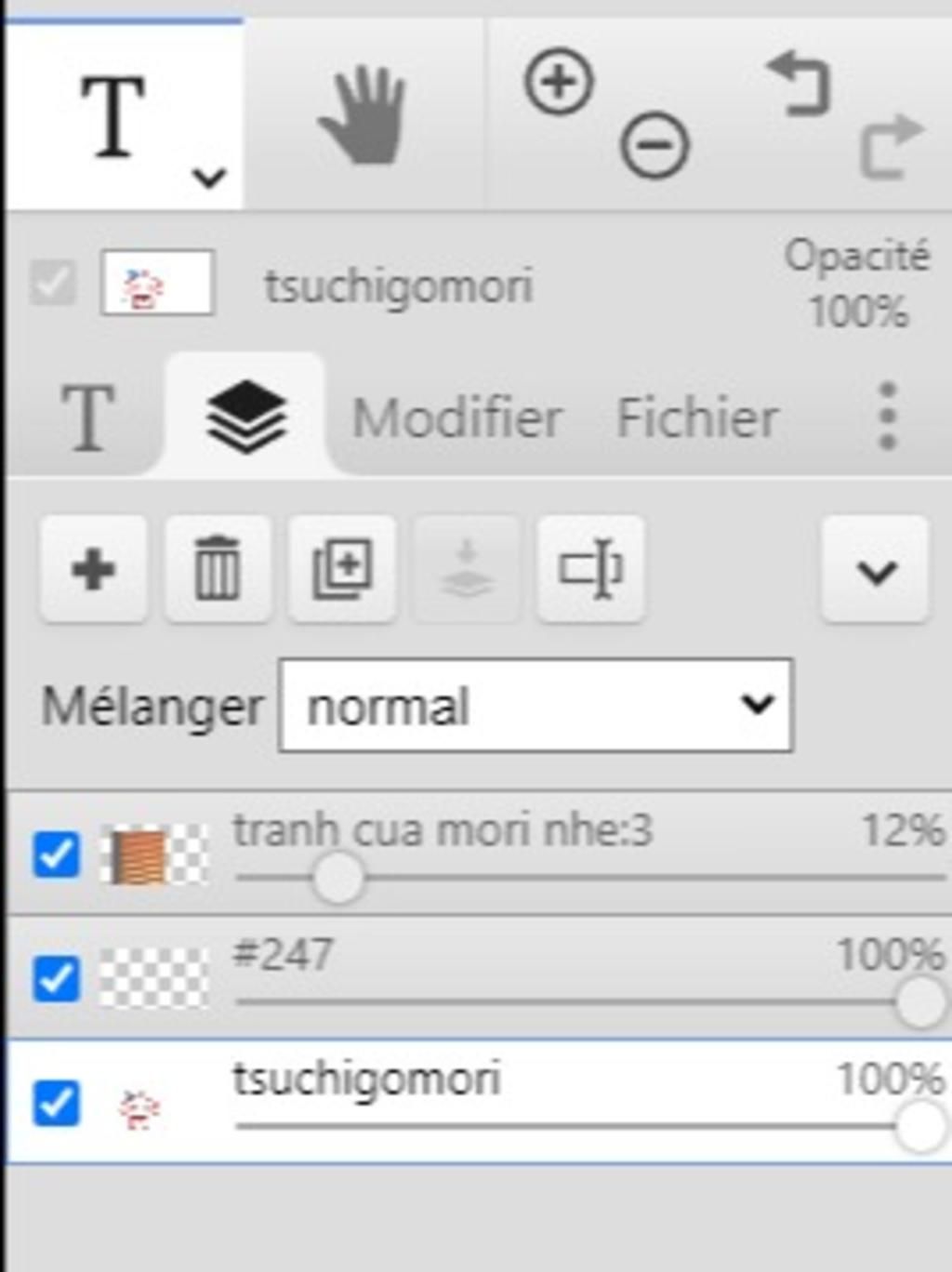This screenshot has width=952, height=1272.
Task: Uncheck the #247 layer checkbox
Action: tap(56, 979)
